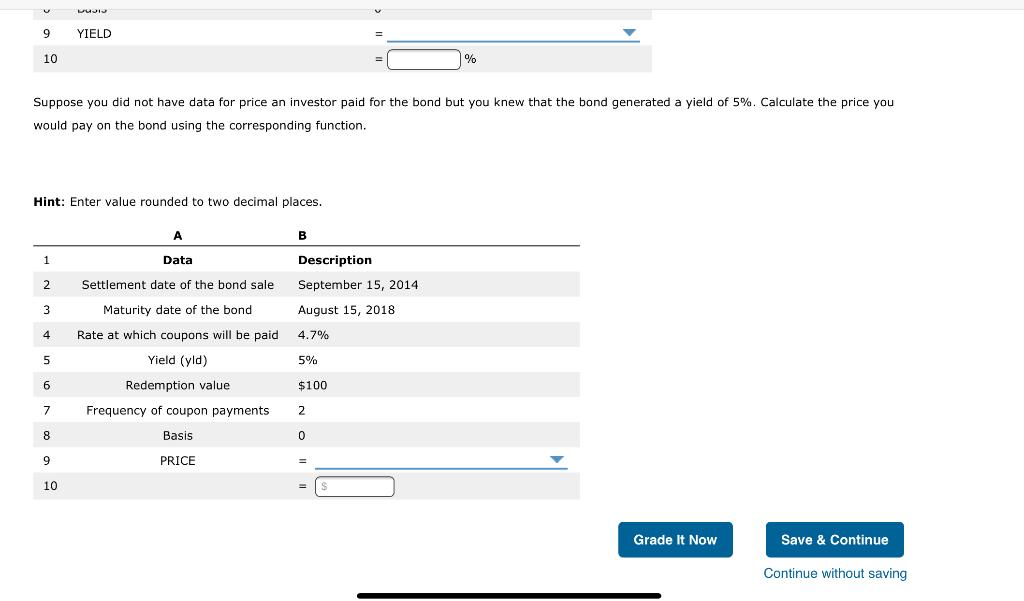Open the YIELD answer dropdown arrow
1024x601 pixels.
click(629, 33)
